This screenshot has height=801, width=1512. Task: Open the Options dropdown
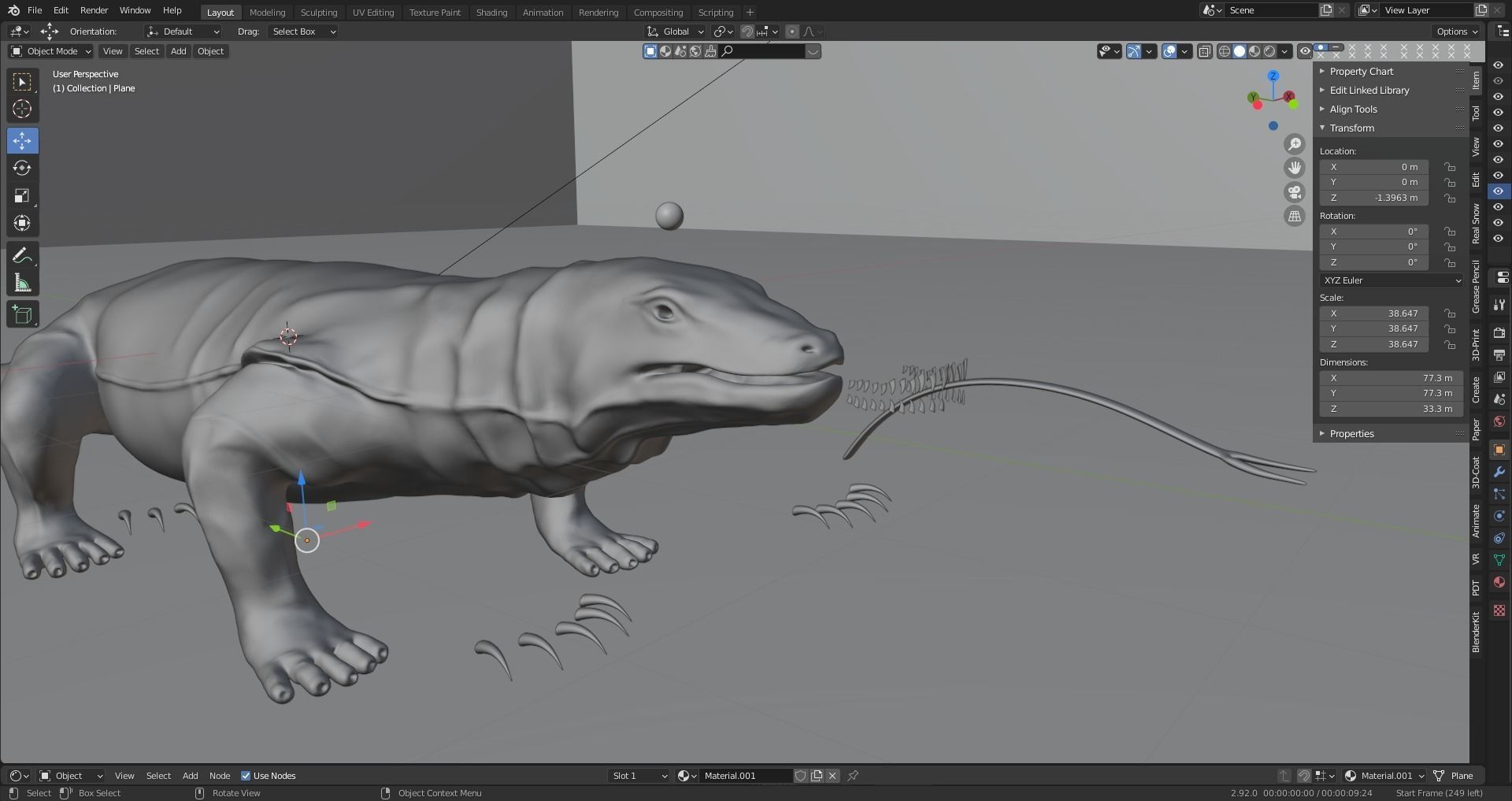1456,32
